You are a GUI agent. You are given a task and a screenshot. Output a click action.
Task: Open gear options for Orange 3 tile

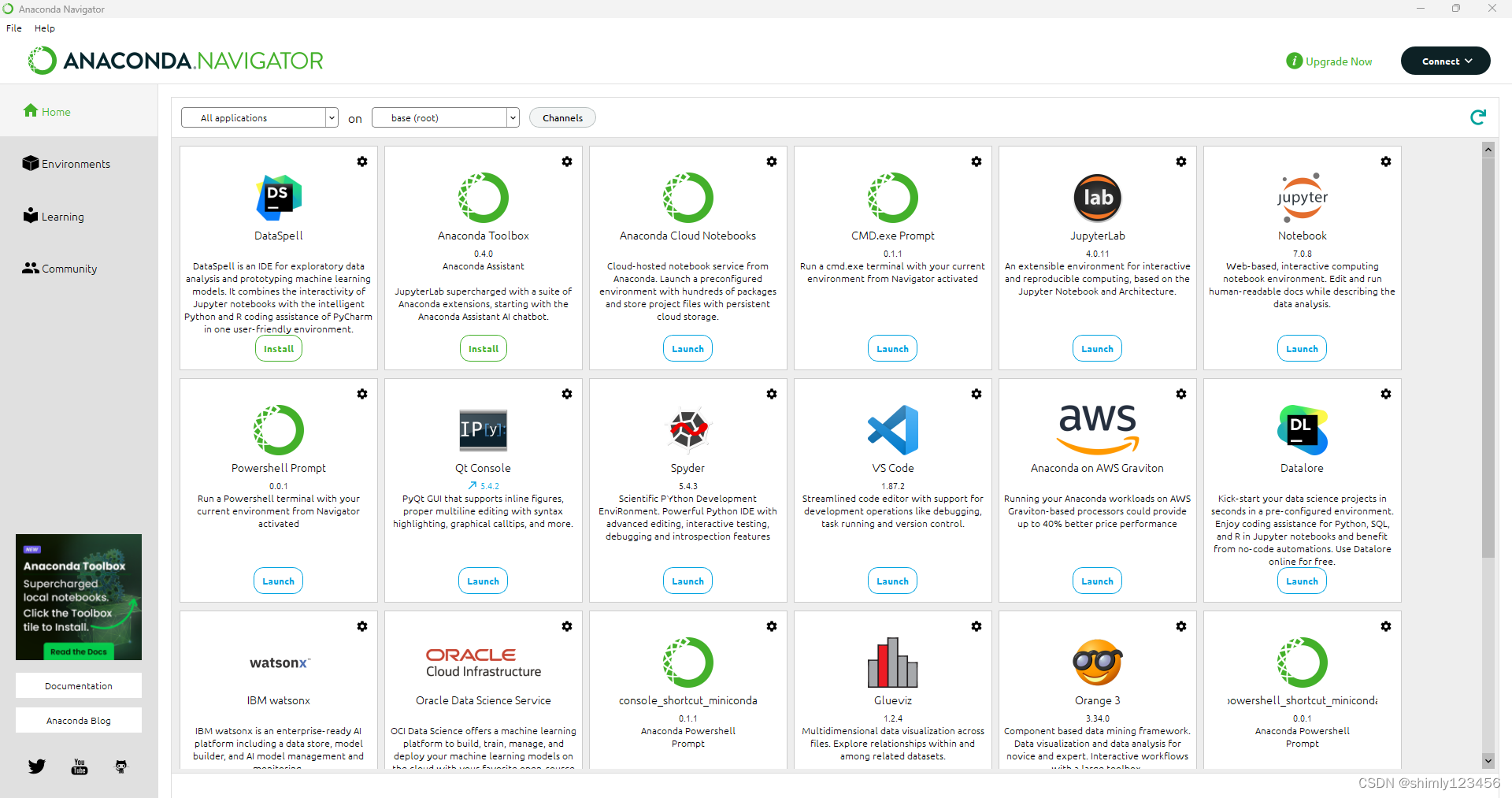pos(1181,626)
